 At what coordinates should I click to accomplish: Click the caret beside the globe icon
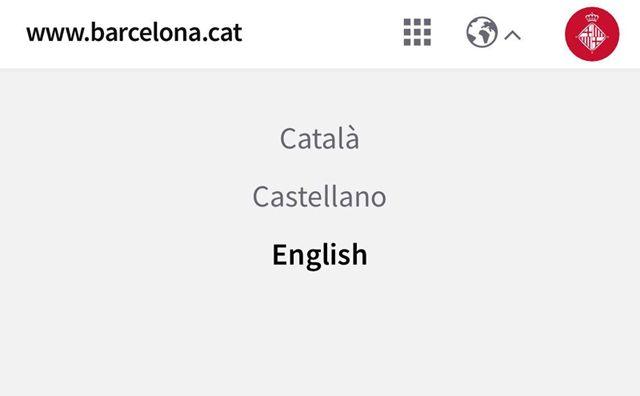point(513,36)
